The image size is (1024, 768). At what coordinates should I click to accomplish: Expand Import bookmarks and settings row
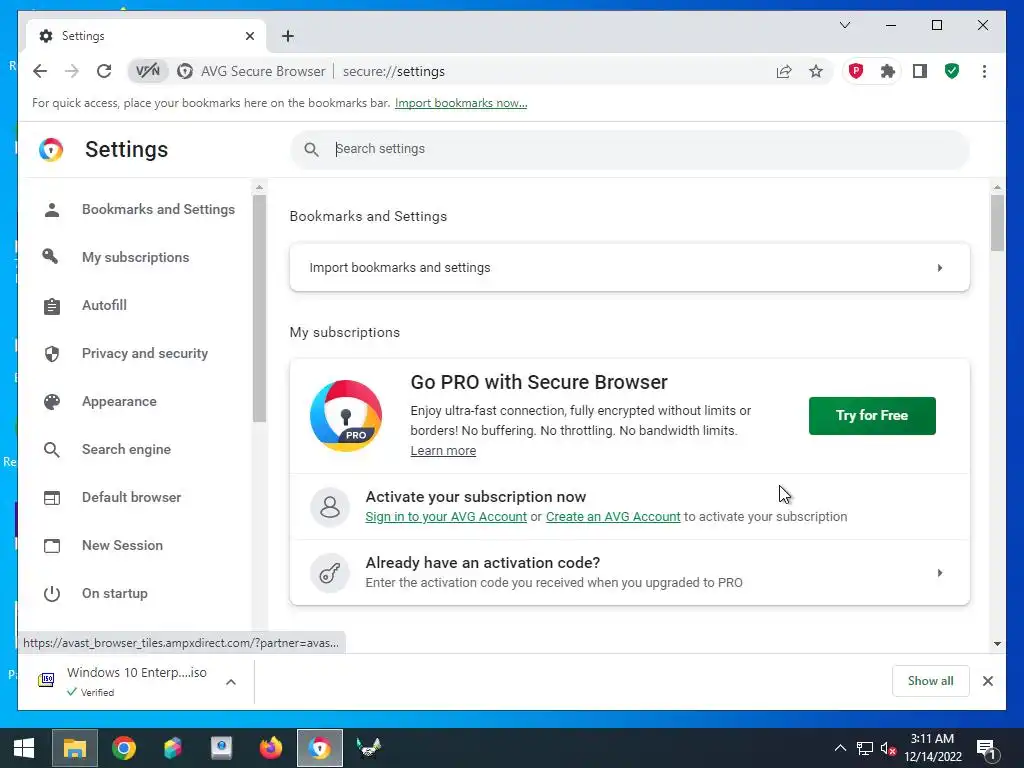click(630, 268)
